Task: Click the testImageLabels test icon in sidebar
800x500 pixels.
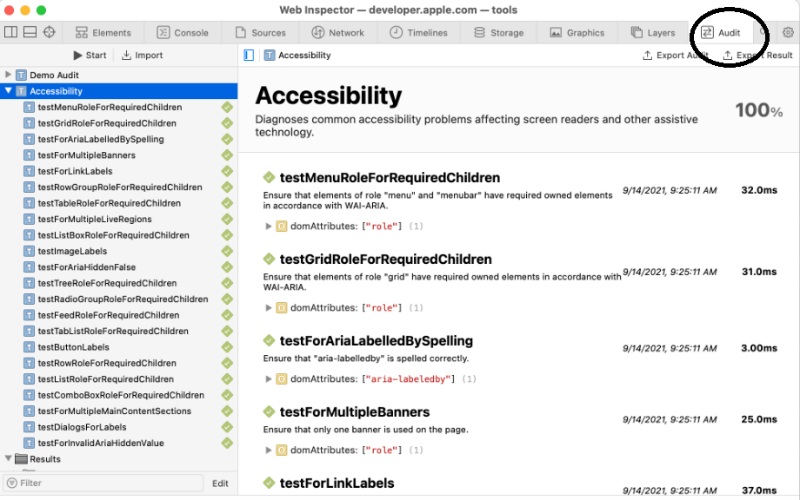Action: tap(29, 251)
